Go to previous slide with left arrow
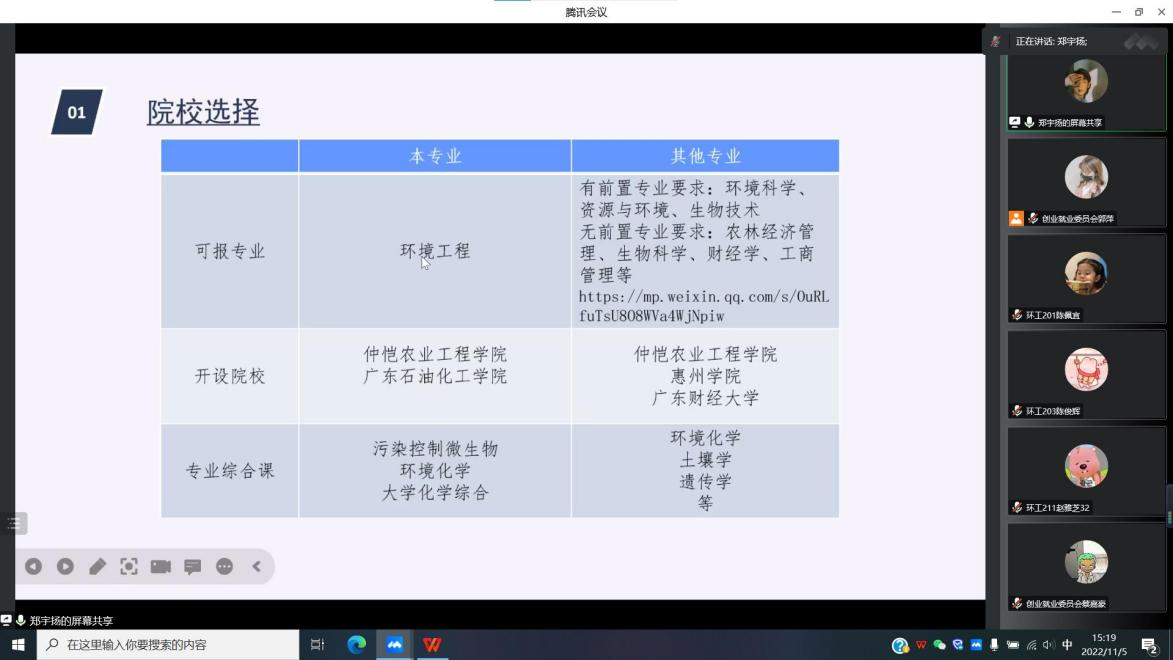The width and height of the screenshot is (1173, 660). [33, 566]
